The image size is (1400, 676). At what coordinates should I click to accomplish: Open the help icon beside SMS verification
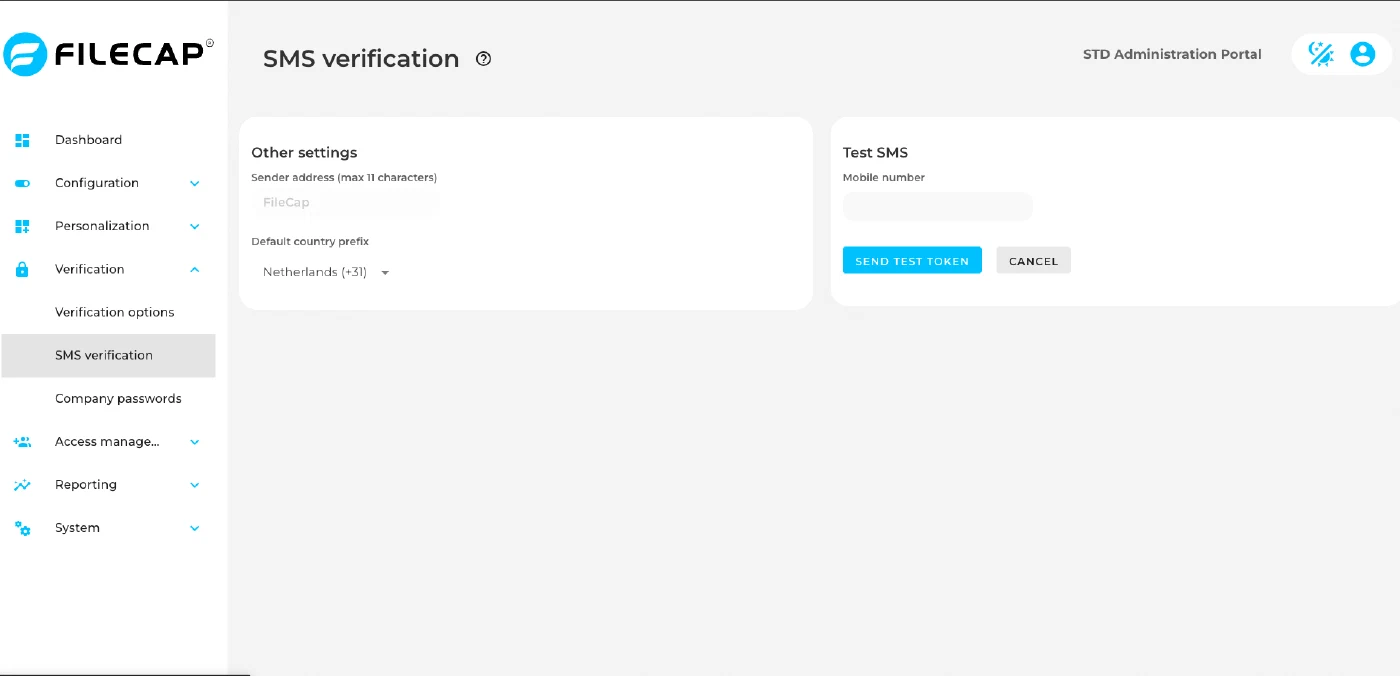[x=484, y=59]
